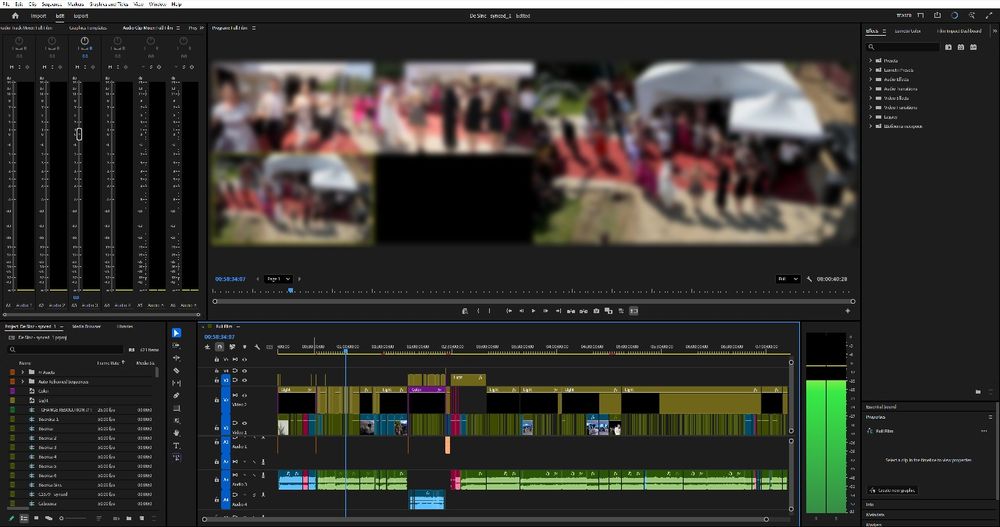Select the Rectangle tool
The width and height of the screenshot is (1000, 527).
[x=177, y=408]
